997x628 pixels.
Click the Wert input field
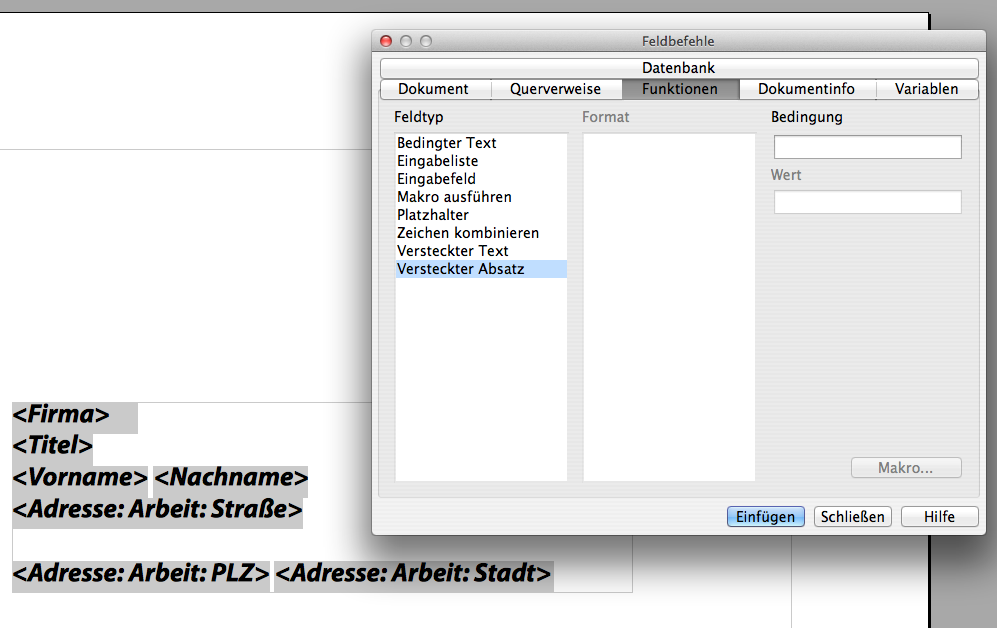(867, 202)
